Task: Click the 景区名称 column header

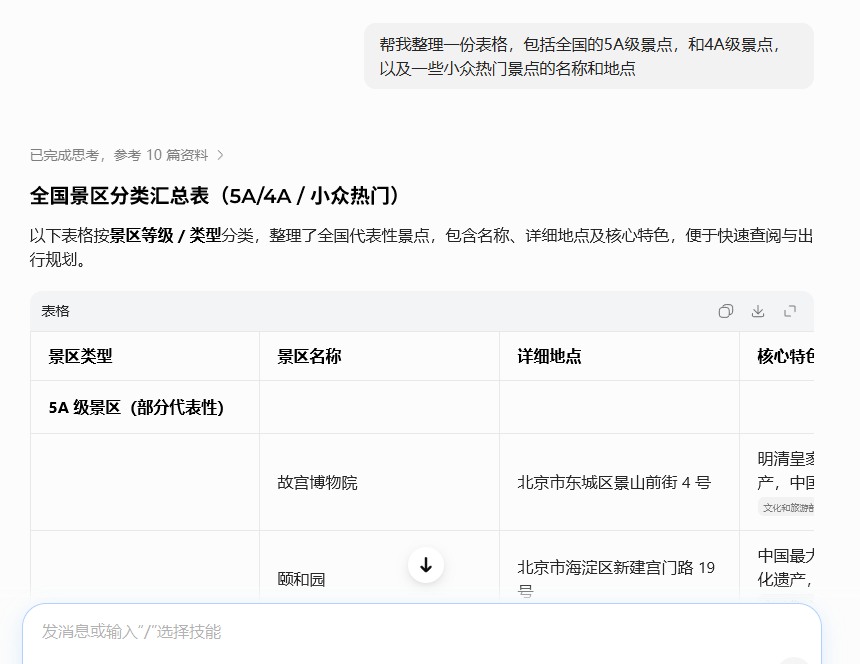Action: [x=379, y=356]
